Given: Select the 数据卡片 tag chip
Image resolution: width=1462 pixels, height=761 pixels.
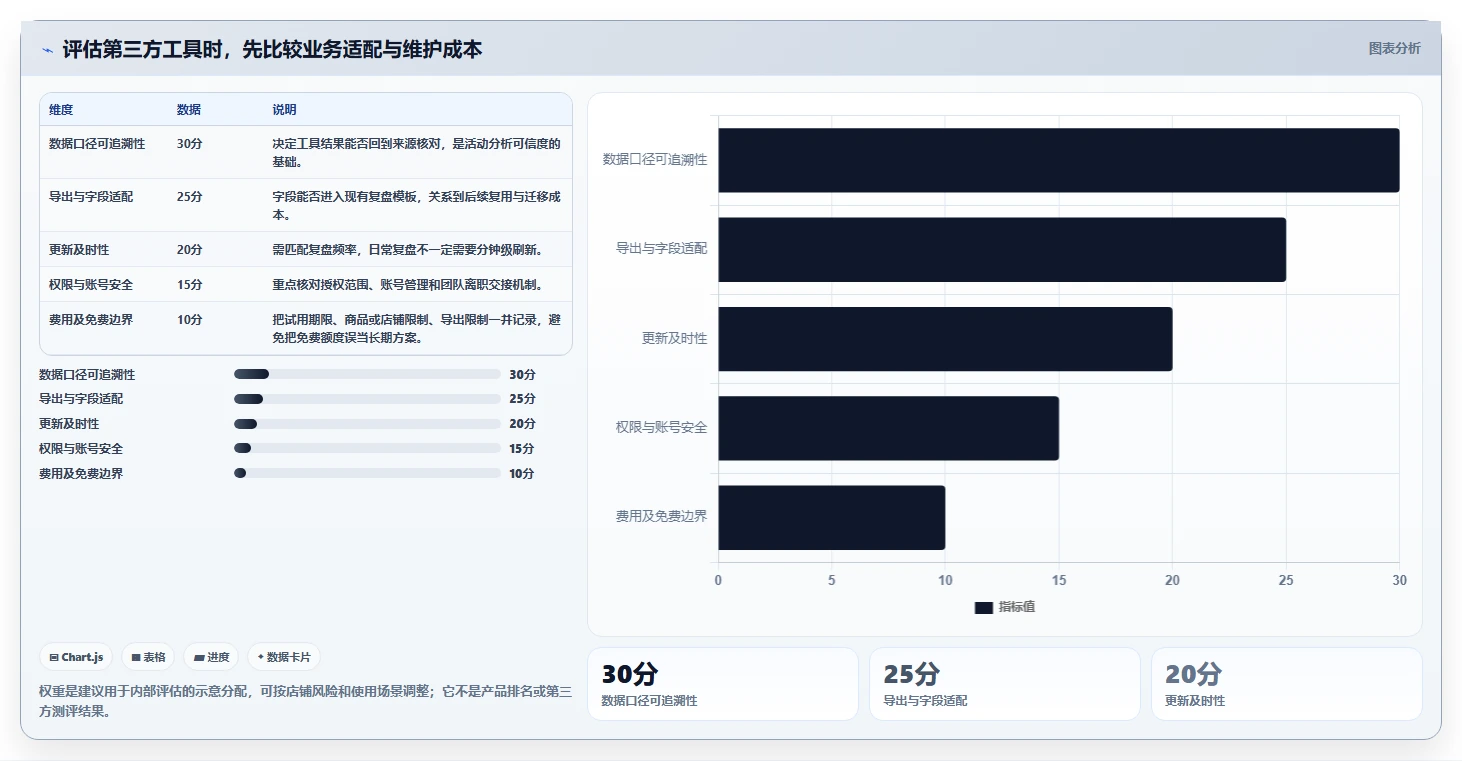Looking at the screenshot, I should coord(284,657).
